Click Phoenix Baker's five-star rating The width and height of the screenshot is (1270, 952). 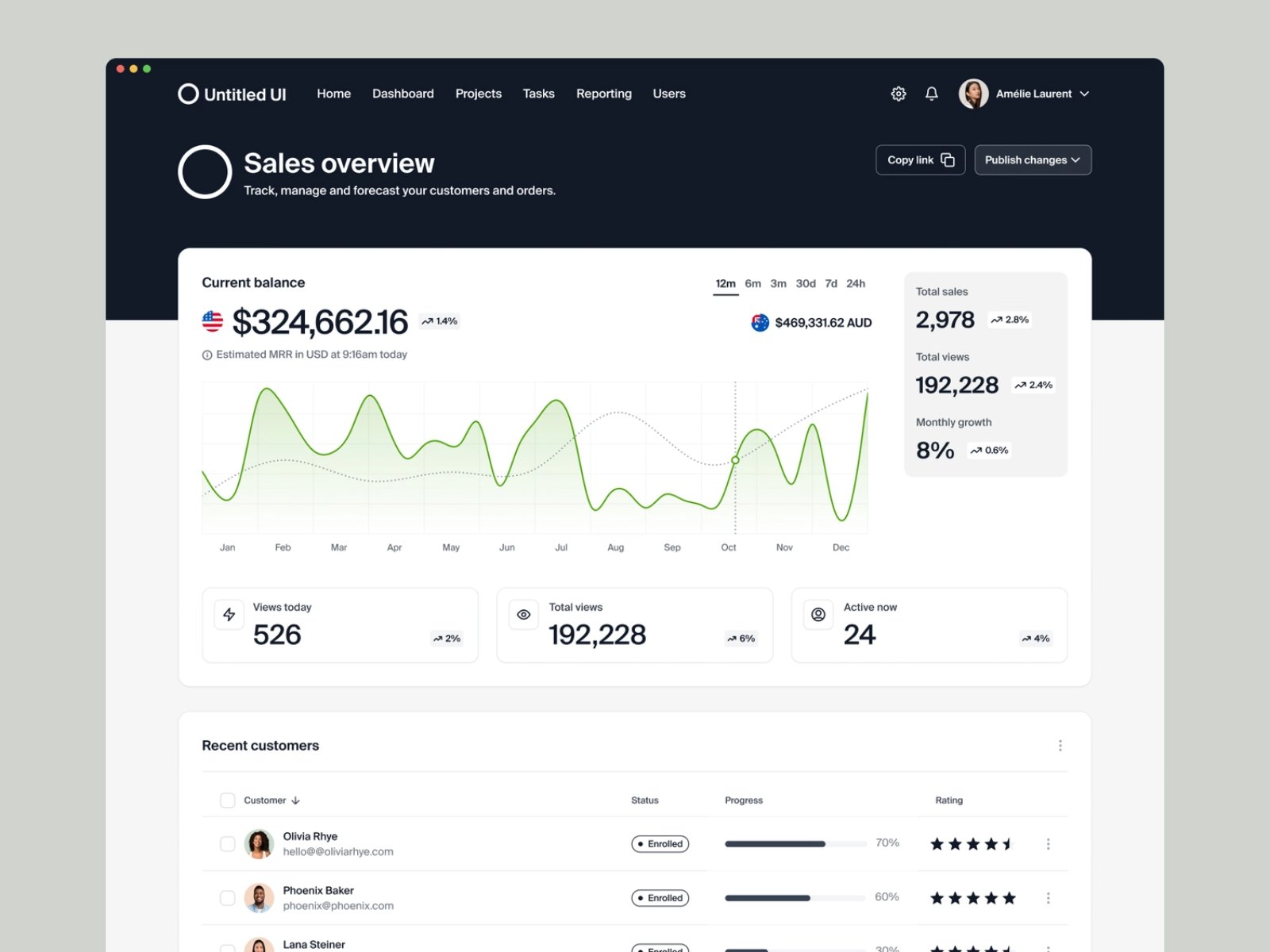click(973, 898)
